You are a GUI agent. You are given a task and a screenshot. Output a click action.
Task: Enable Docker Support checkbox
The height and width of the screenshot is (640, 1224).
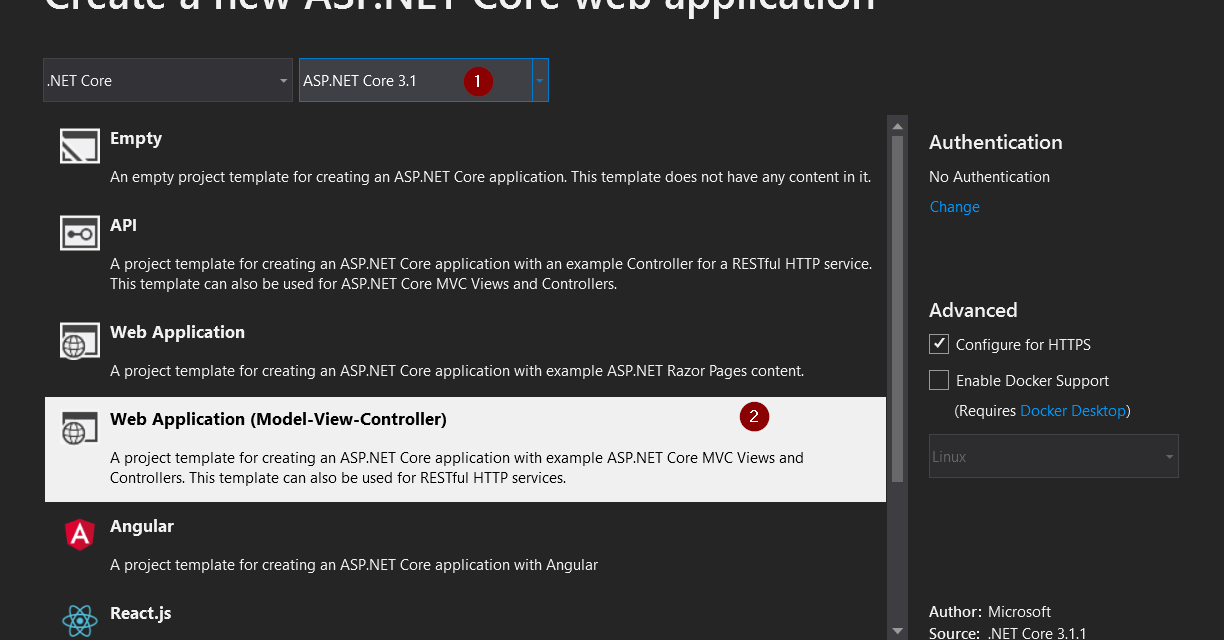pos(939,380)
